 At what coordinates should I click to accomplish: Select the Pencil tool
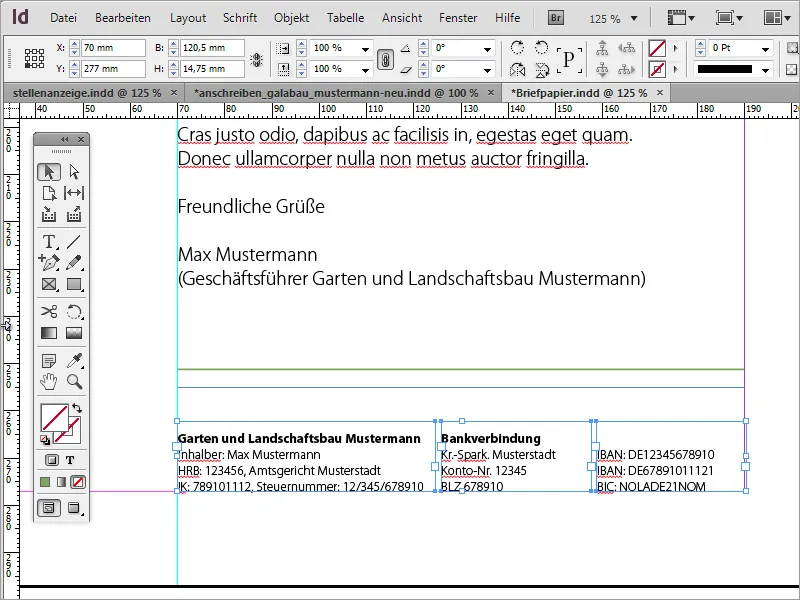pyautogui.click(x=74, y=263)
